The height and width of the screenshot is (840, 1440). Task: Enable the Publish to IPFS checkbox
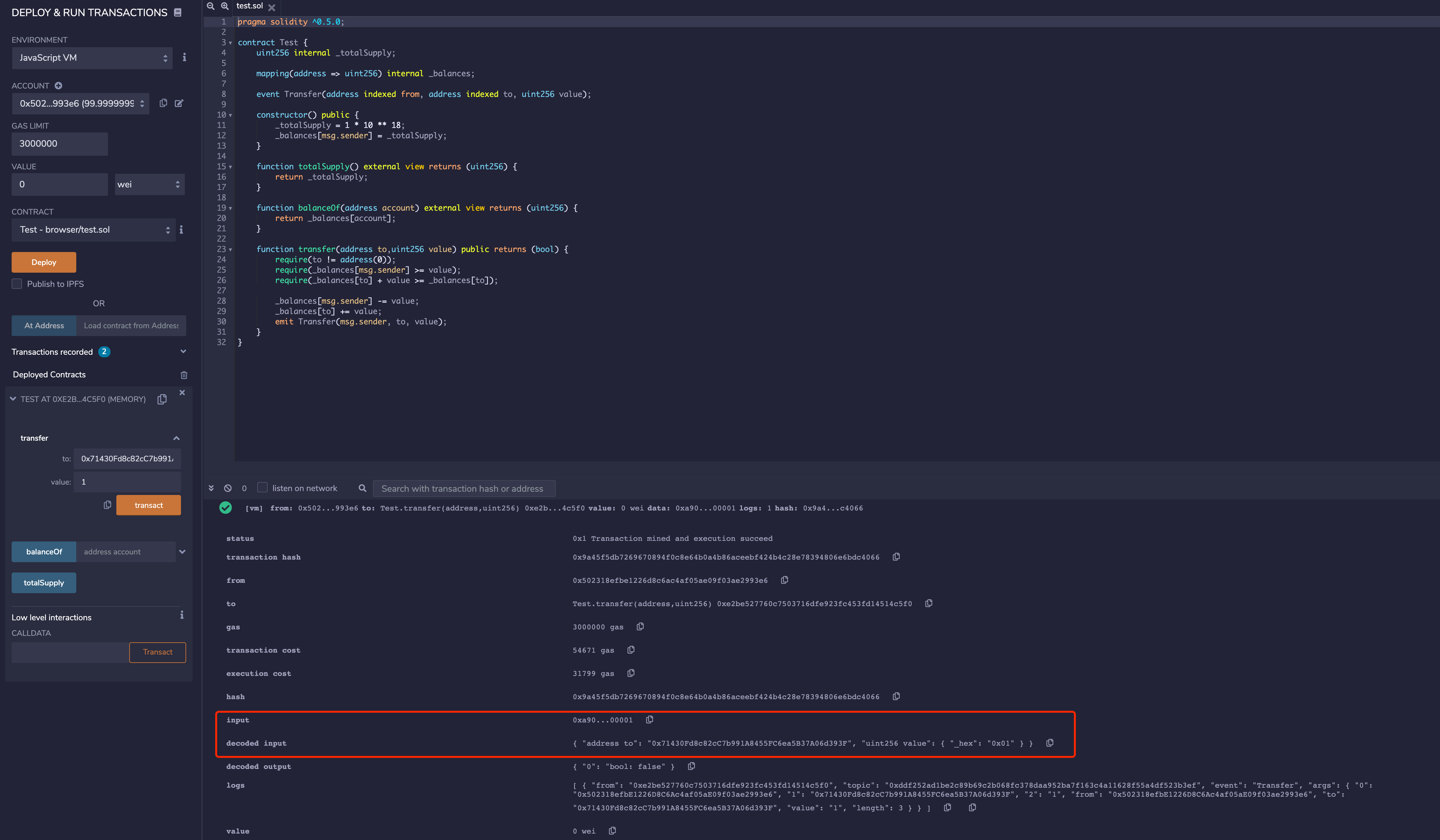point(17,284)
